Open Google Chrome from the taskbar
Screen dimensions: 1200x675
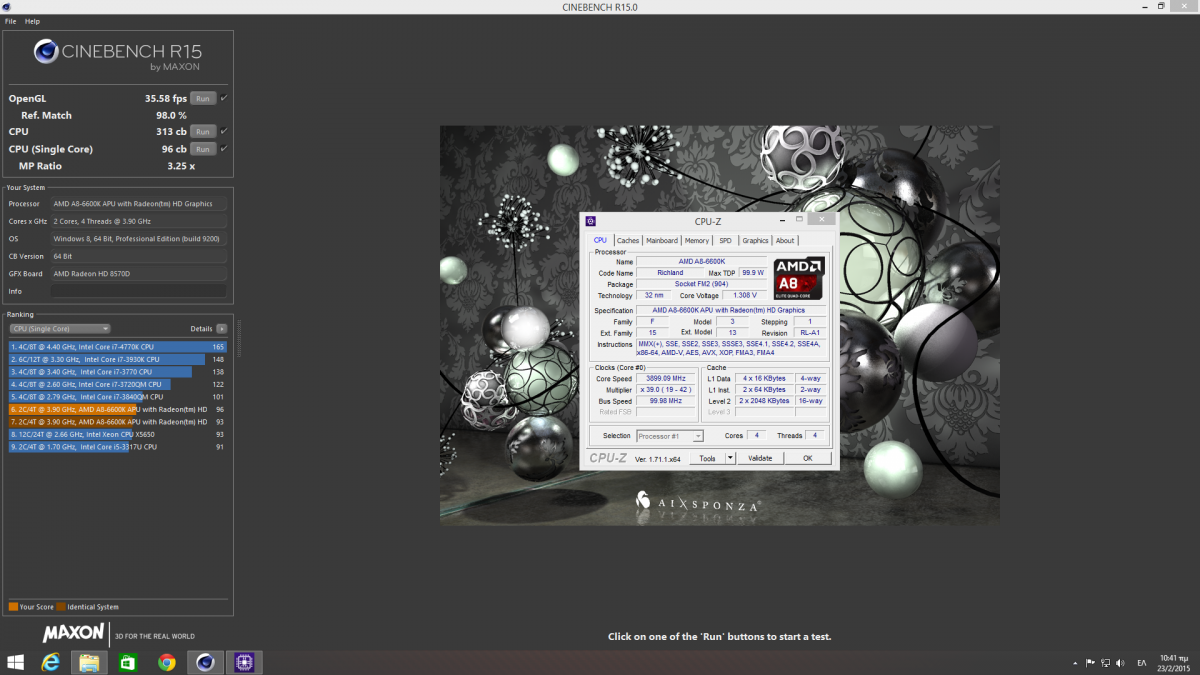tap(166, 662)
